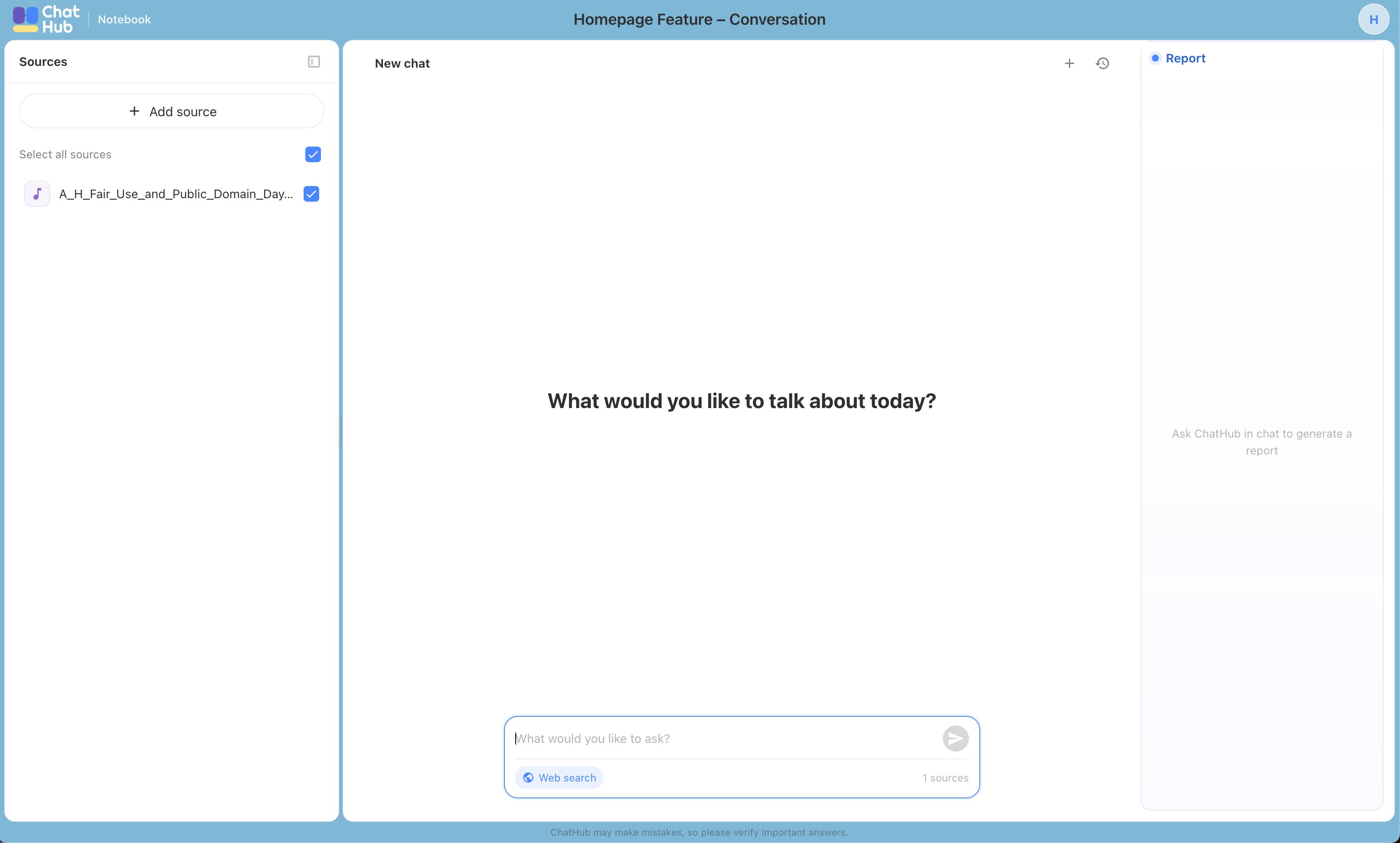Open the Notebook link in header
1400x843 pixels.
tap(124, 20)
